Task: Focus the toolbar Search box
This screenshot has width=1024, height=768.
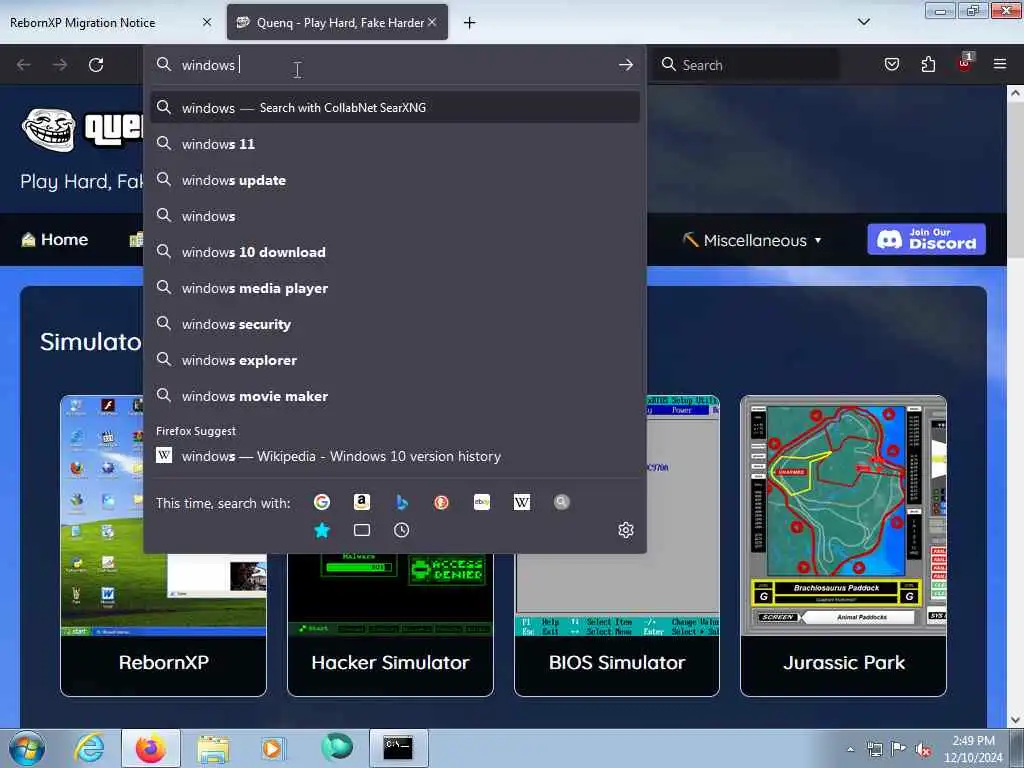Action: [x=747, y=65]
